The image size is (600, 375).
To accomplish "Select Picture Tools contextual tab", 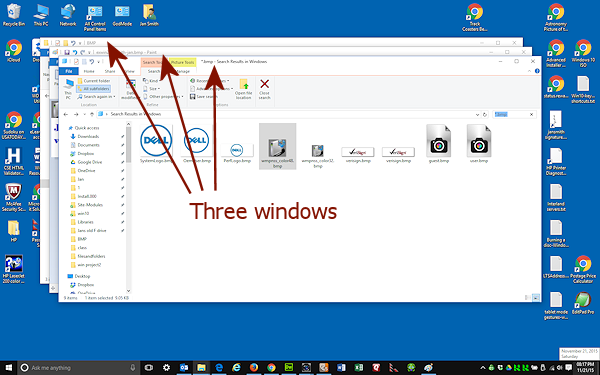I will pos(183,62).
